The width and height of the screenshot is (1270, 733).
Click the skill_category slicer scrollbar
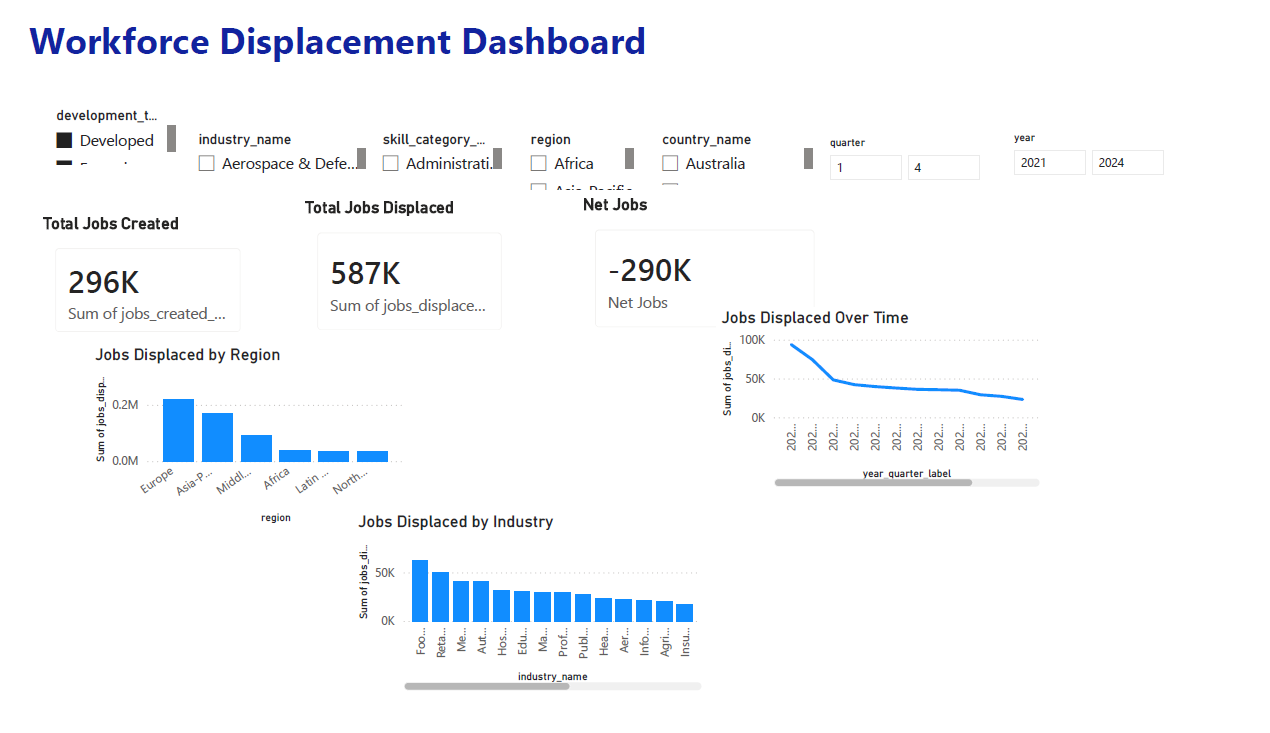[497, 159]
